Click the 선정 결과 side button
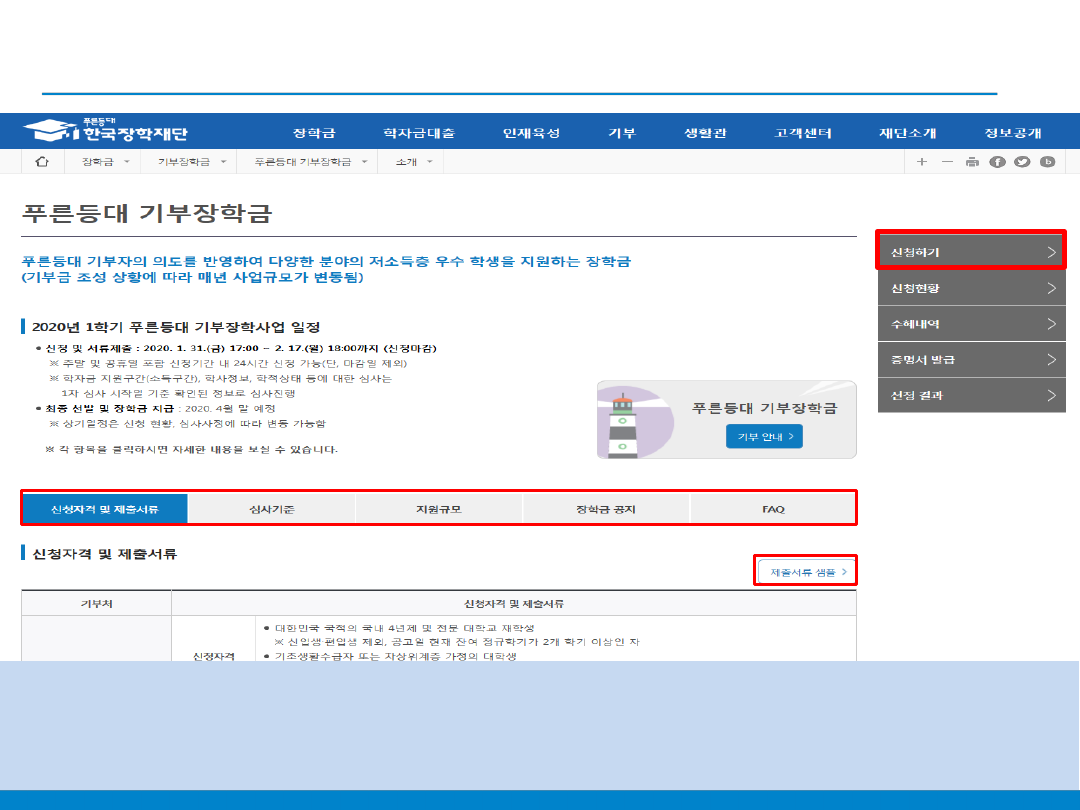The width and height of the screenshot is (1080, 810). pos(971,395)
